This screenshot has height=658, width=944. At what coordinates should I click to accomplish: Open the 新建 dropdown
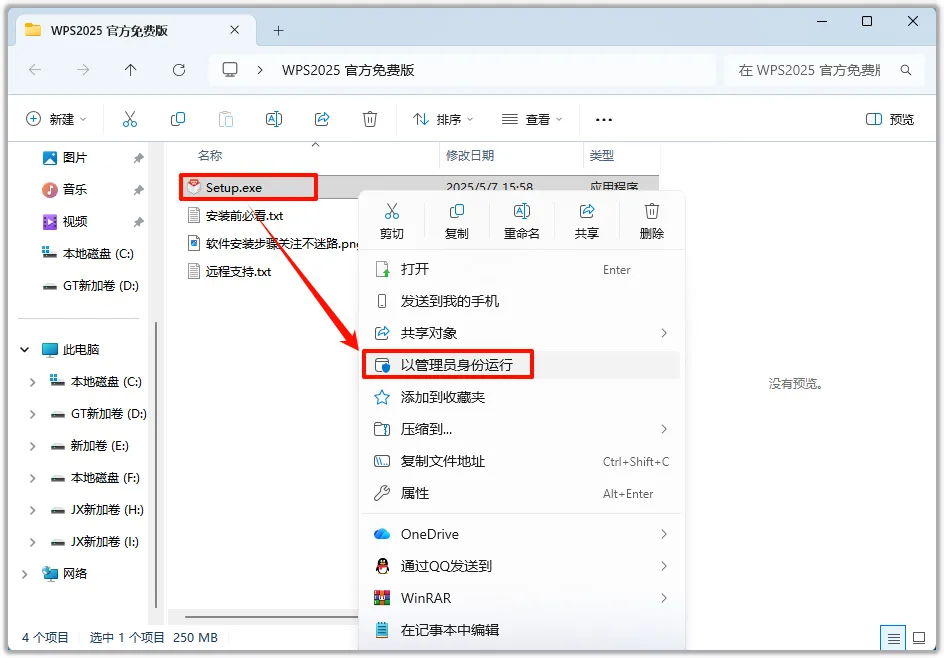(x=56, y=119)
